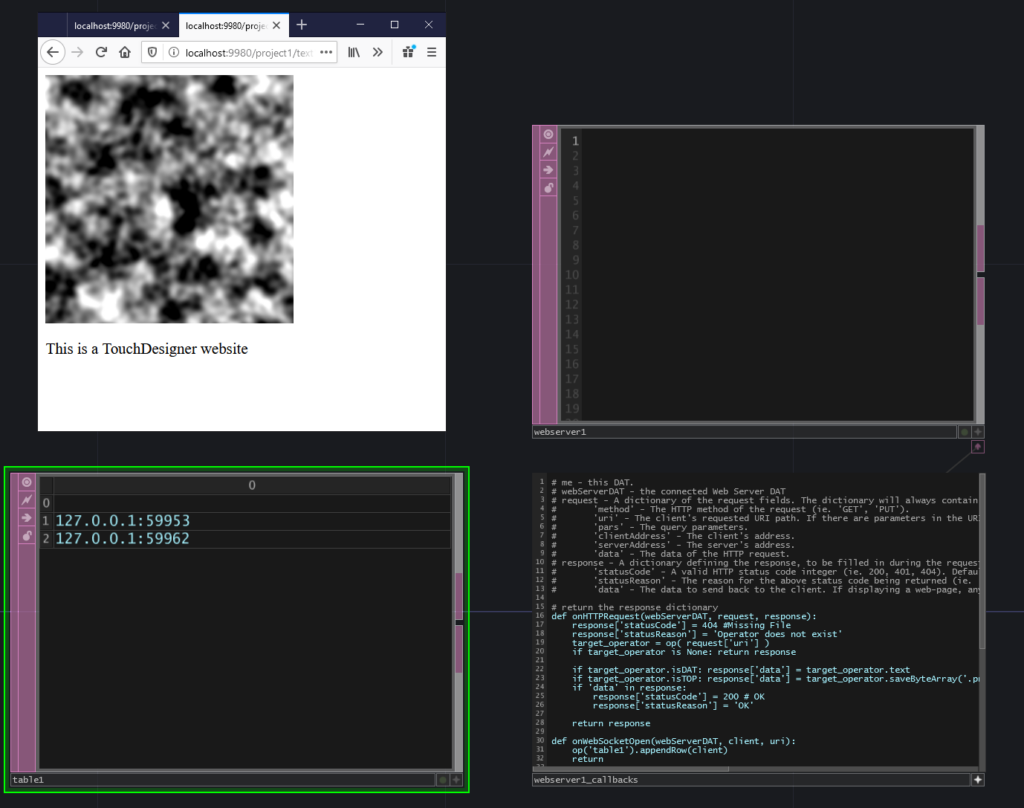The width and height of the screenshot is (1024, 808).
Task: Select table cell 127.0.0.1:59962
Action: pyautogui.click(x=252, y=539)
